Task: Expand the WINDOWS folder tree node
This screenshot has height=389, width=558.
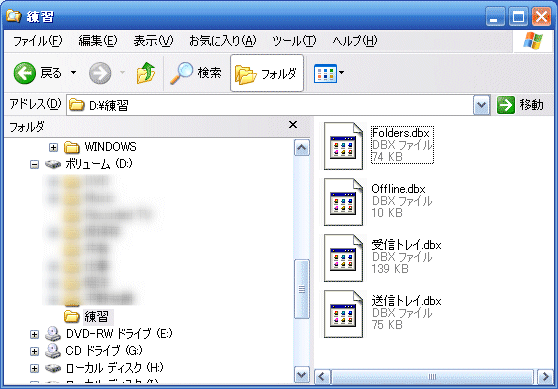Action: point(53,147)
